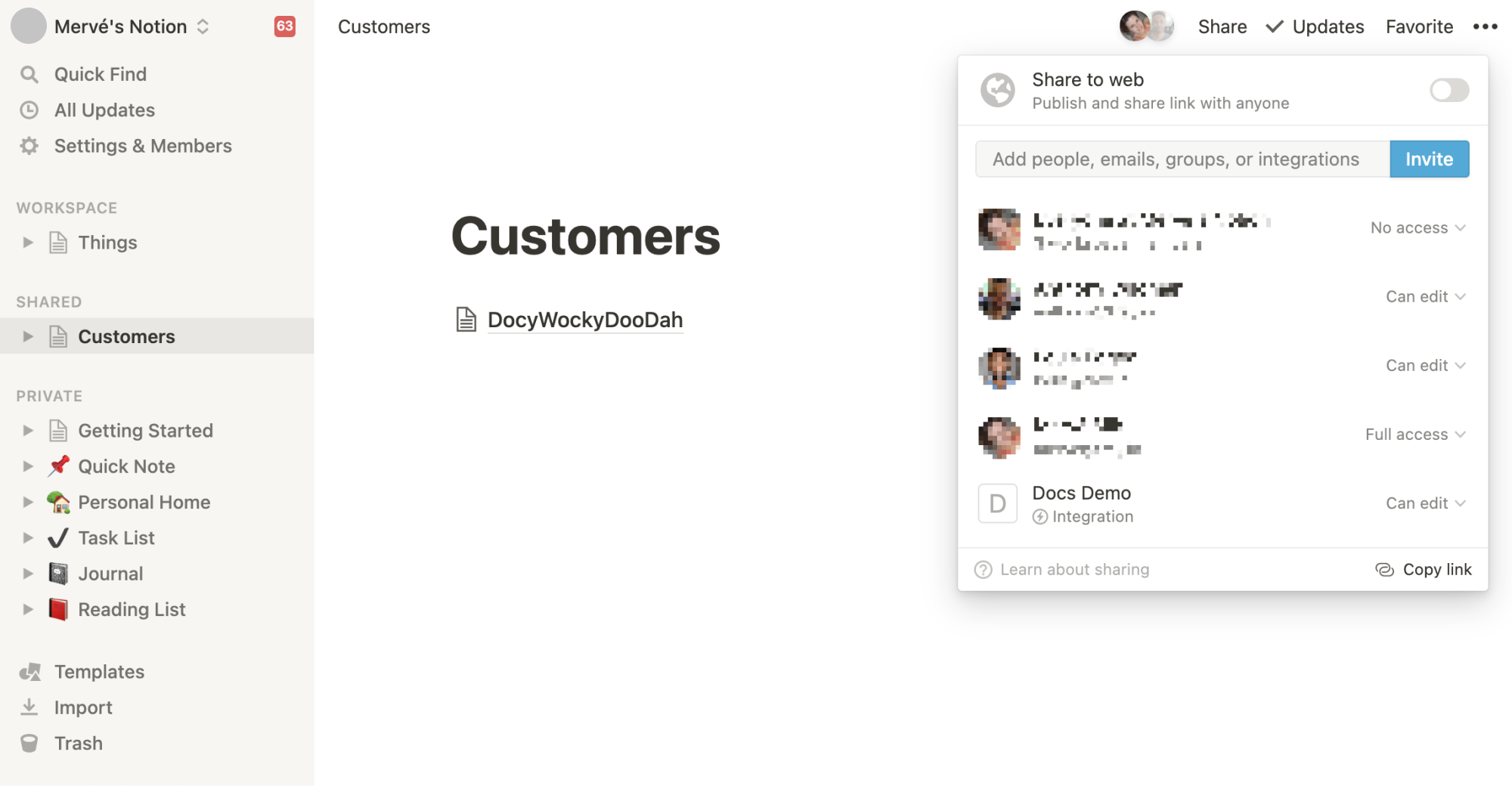Open the ellipsis menu top right
Screen dimensions: 1512x786
(1485, 26)
